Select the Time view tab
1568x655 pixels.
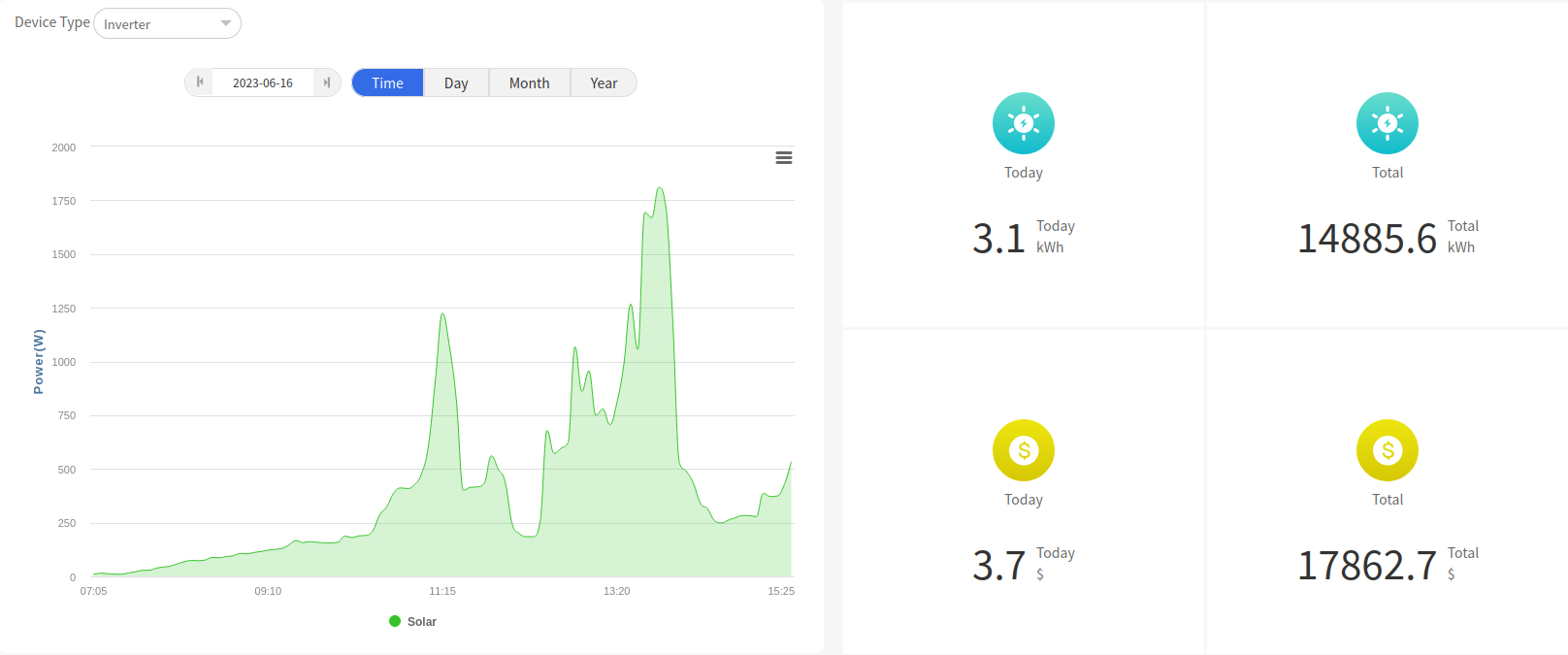pos(387,83)
